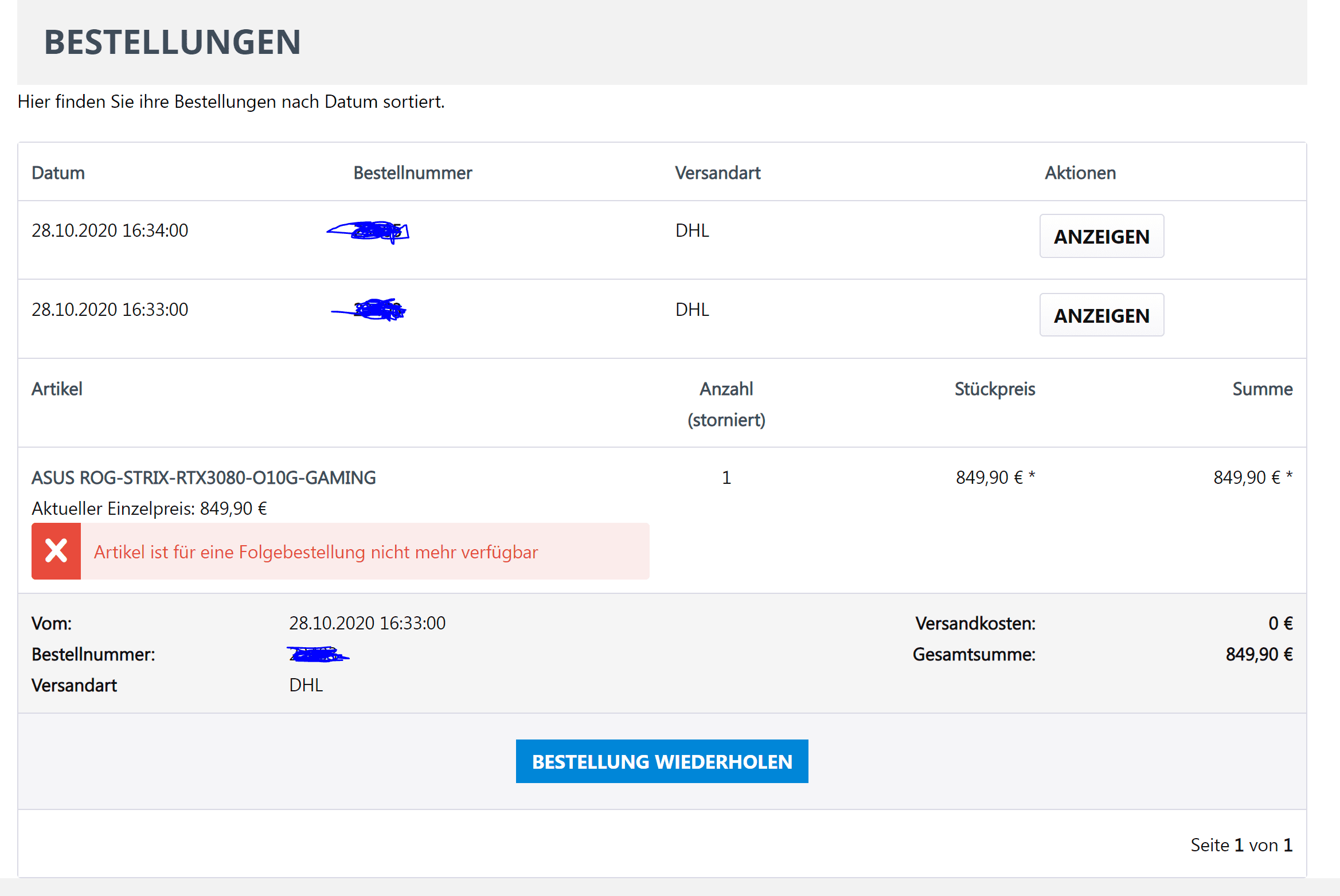Click the Bestellnummer column header
1340x896 pixels.
point(412,173)
